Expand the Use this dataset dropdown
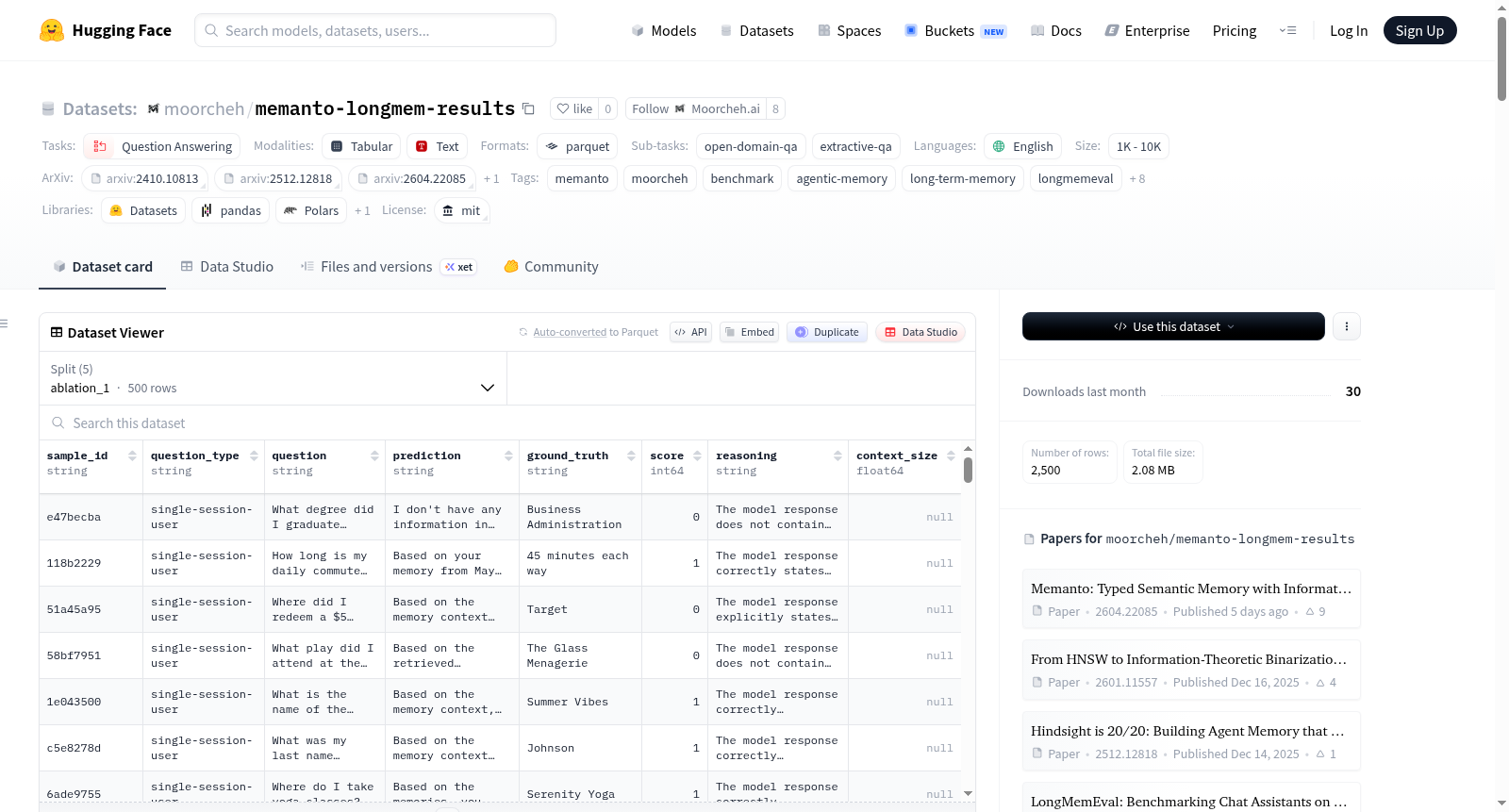Viewport: 1509px width, 812px height. point(1173,326)
